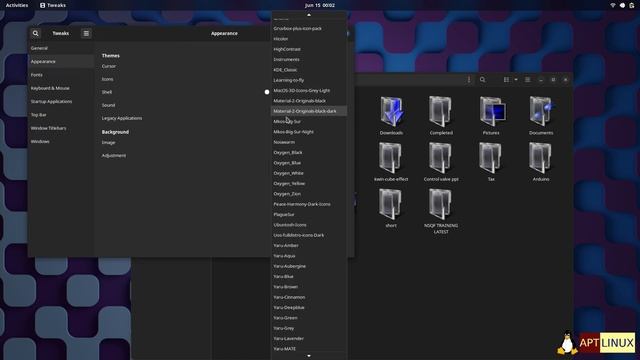The height and width of the screenshot is (360, 640).
Task: Open file manager vertical dots menu
Action: 469,80
